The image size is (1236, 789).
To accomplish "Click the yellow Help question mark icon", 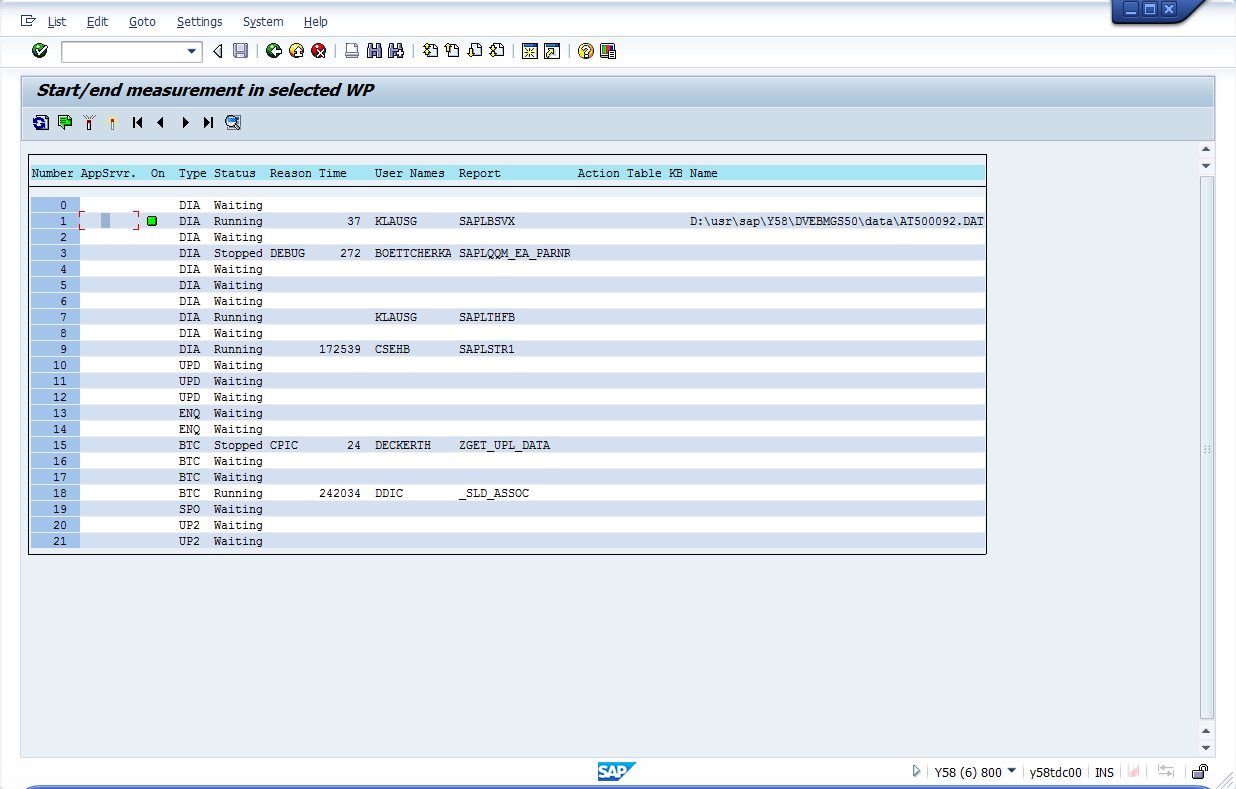I will pos(586,51).
